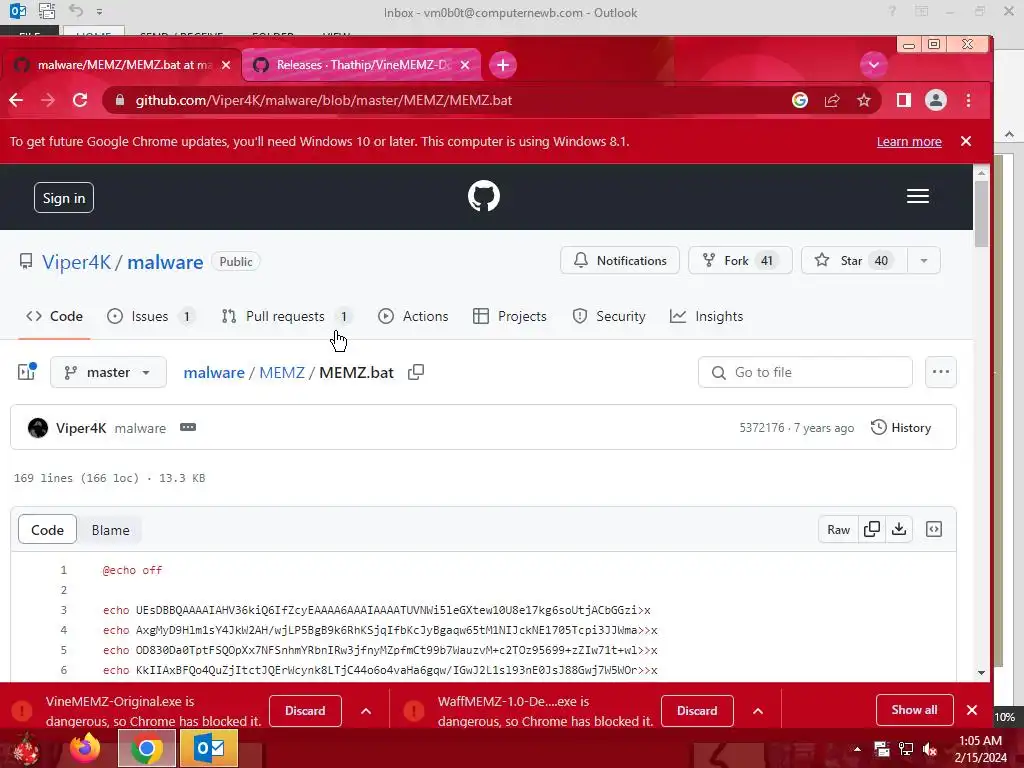Focus the Go to file search box
1024x768 pixels.
805,372
